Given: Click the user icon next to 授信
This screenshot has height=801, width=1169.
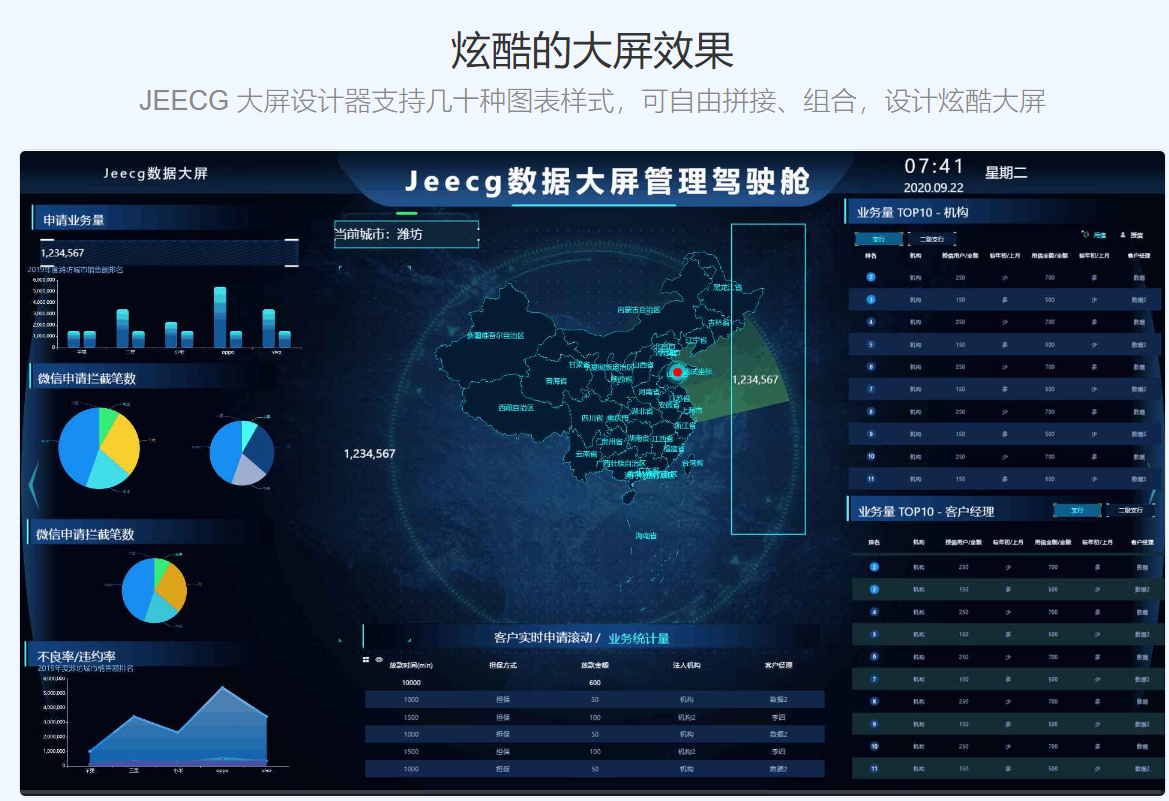Looking at the screenshot, I should (1123, 234).
